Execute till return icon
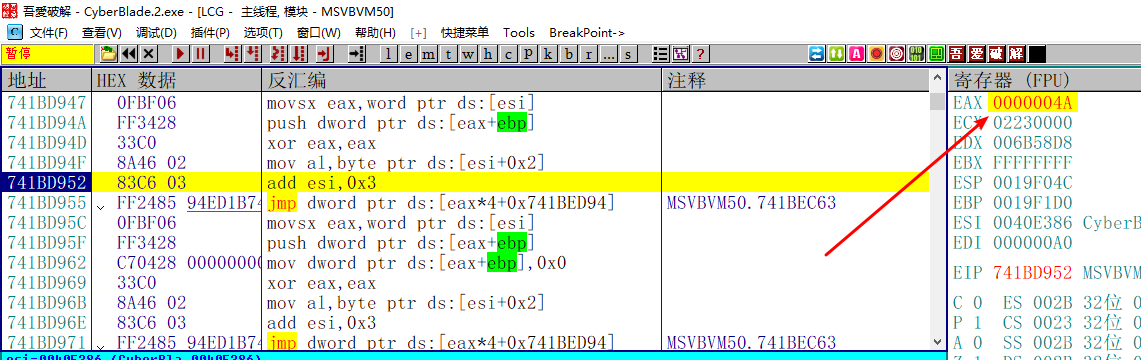 (x=324, y=53)
